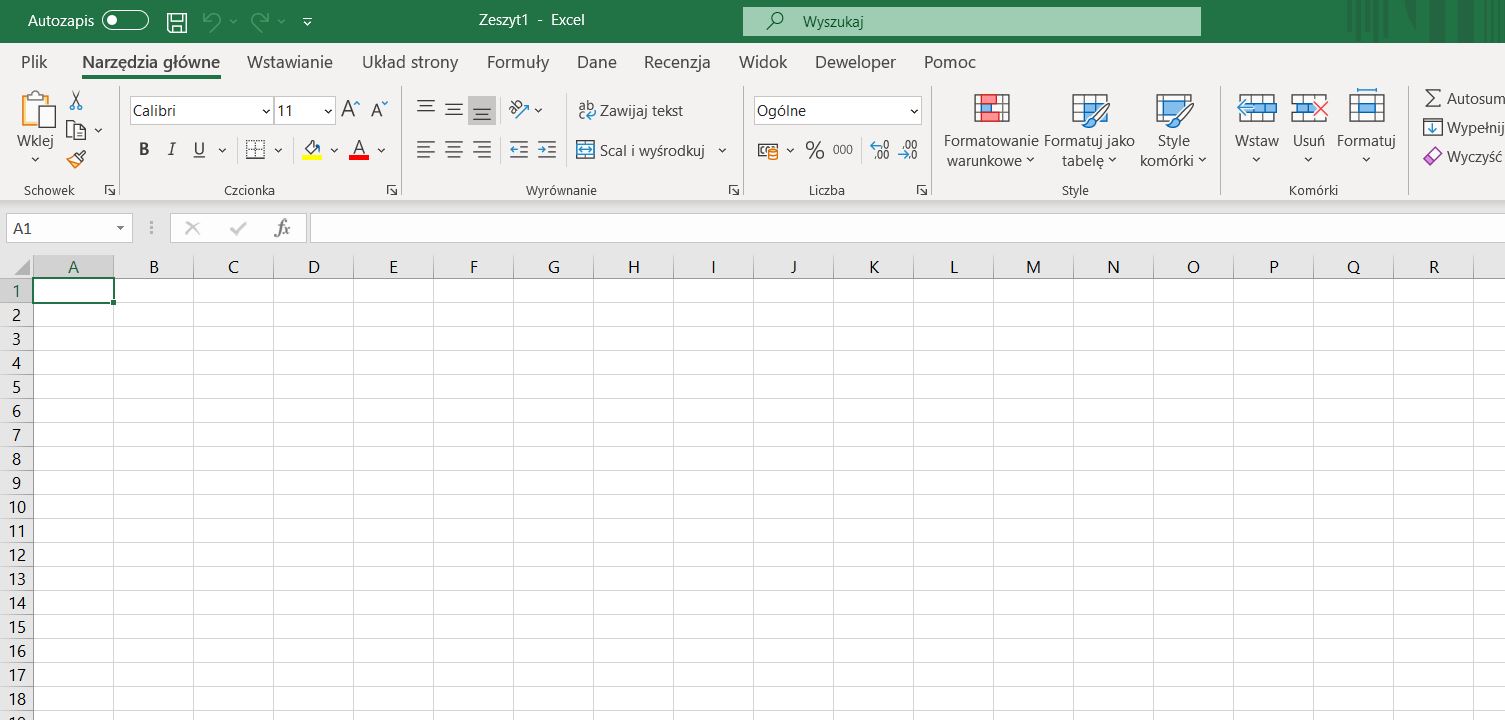Apply the red font color
Image resolution: width=1505 pixels, height=720 pixels.
360,151
